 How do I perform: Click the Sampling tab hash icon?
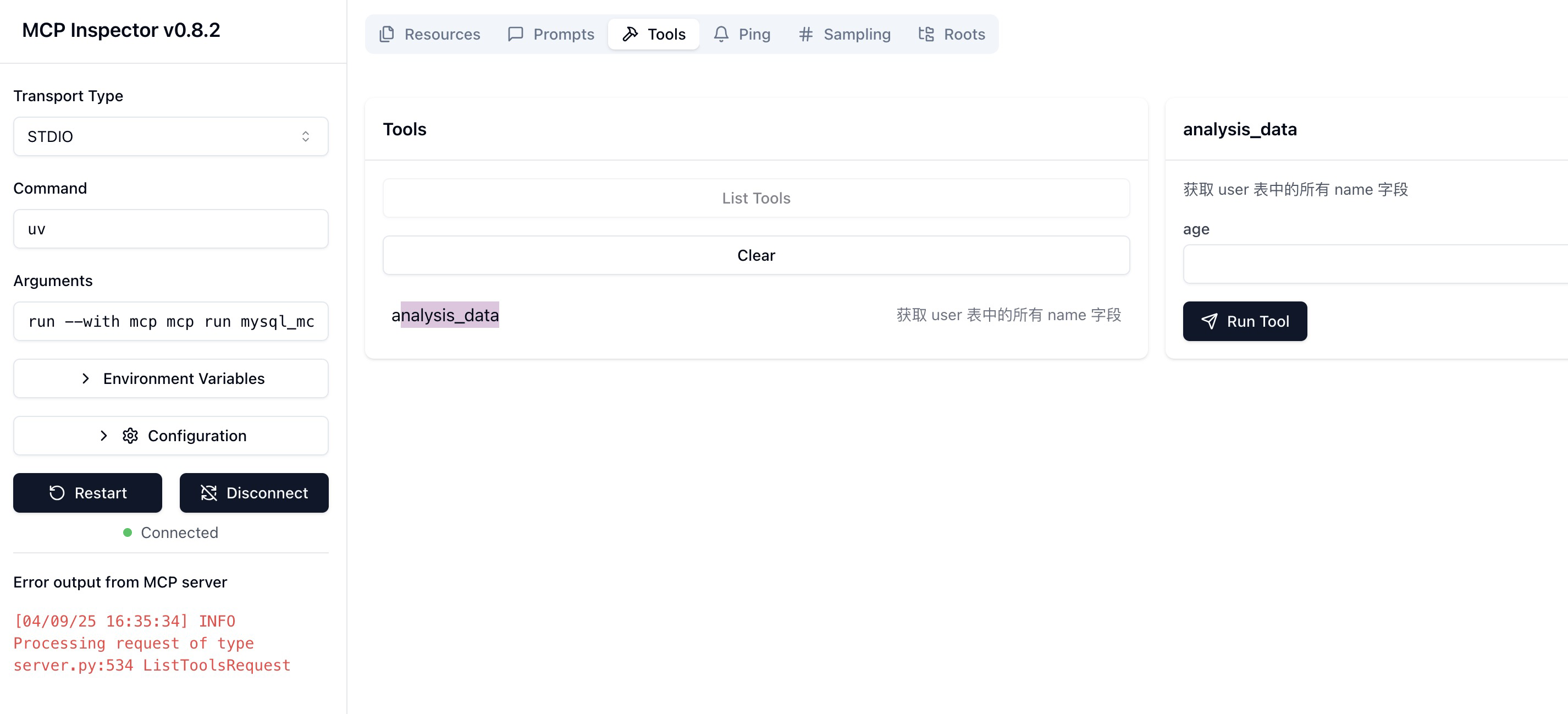pyautogui.click(x=805, y=34)
